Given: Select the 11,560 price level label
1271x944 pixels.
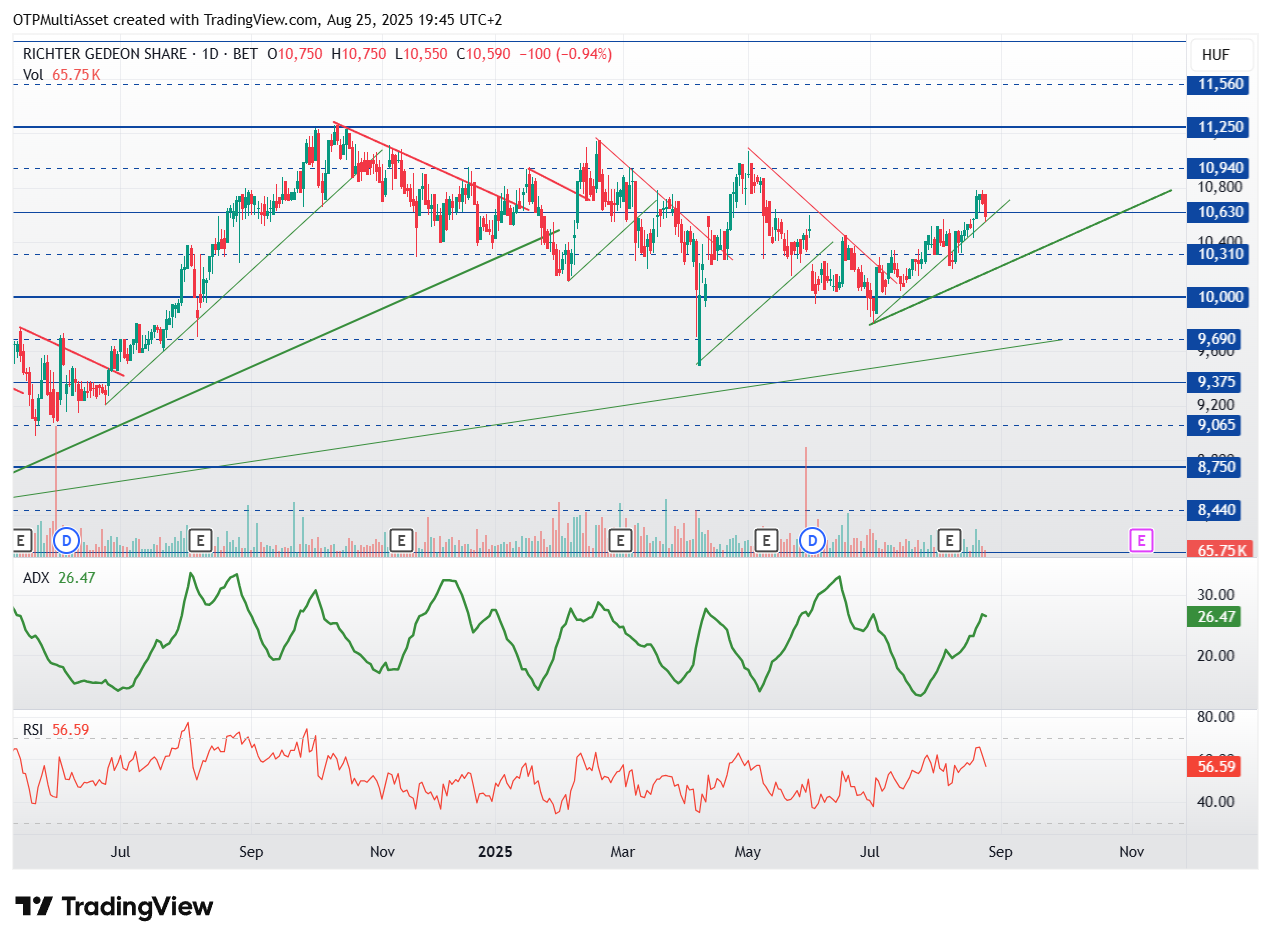Looking at the screenshot, I should point(1220,84).
